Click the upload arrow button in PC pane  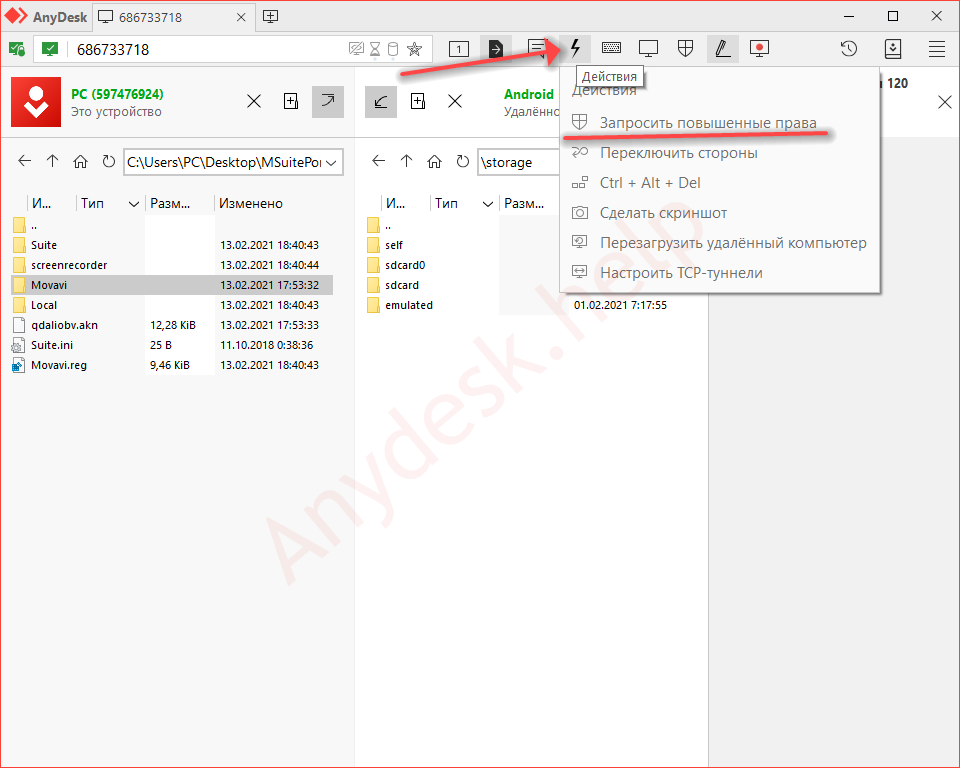click(326, 101)
